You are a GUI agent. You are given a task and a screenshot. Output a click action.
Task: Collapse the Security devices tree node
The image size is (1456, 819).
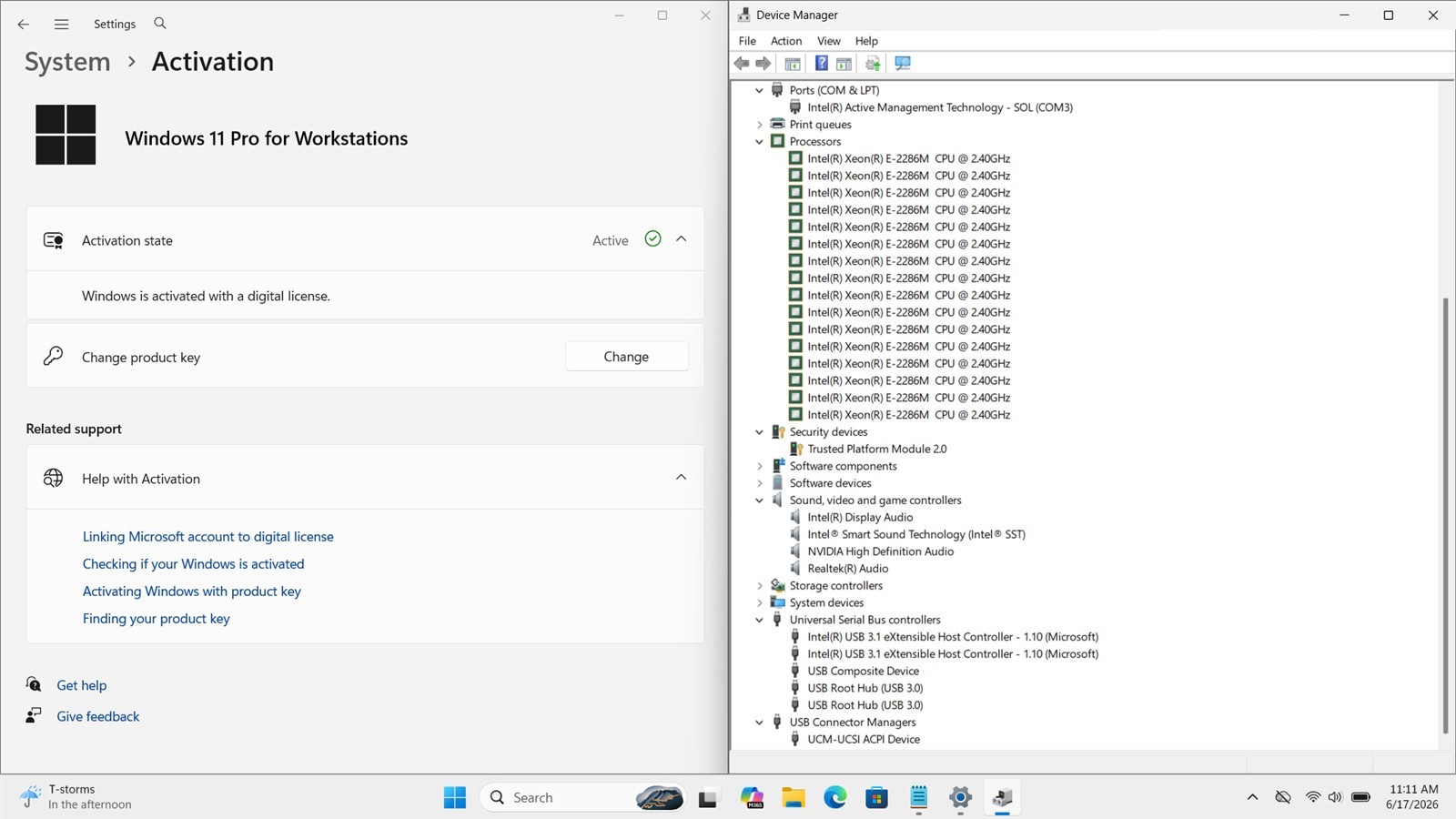click(760, 432)
